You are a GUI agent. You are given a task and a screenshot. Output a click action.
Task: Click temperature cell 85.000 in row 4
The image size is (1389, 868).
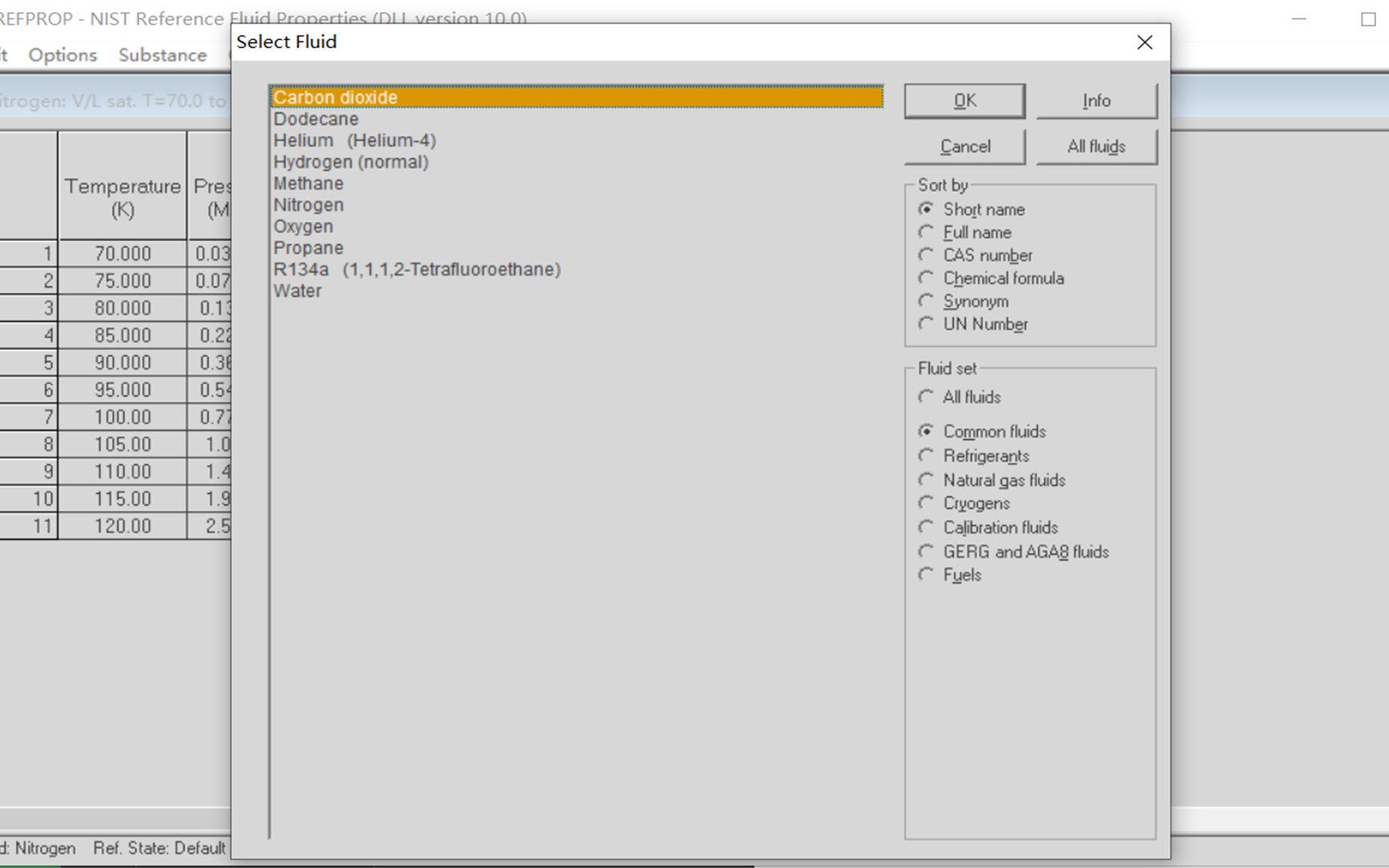tap(122, 336)
